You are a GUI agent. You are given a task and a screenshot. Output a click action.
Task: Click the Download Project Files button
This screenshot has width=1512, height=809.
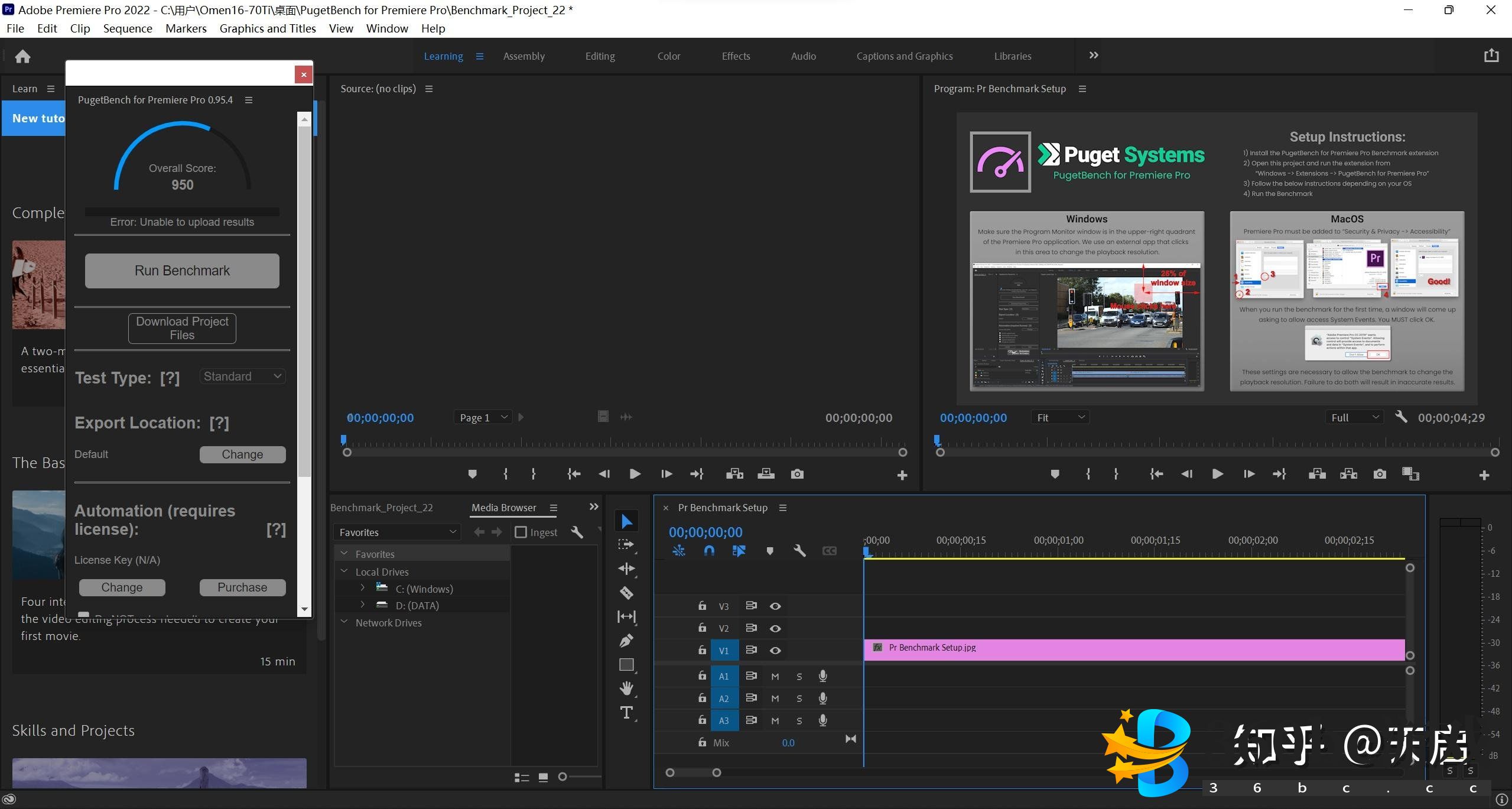(x=182, y=328)
